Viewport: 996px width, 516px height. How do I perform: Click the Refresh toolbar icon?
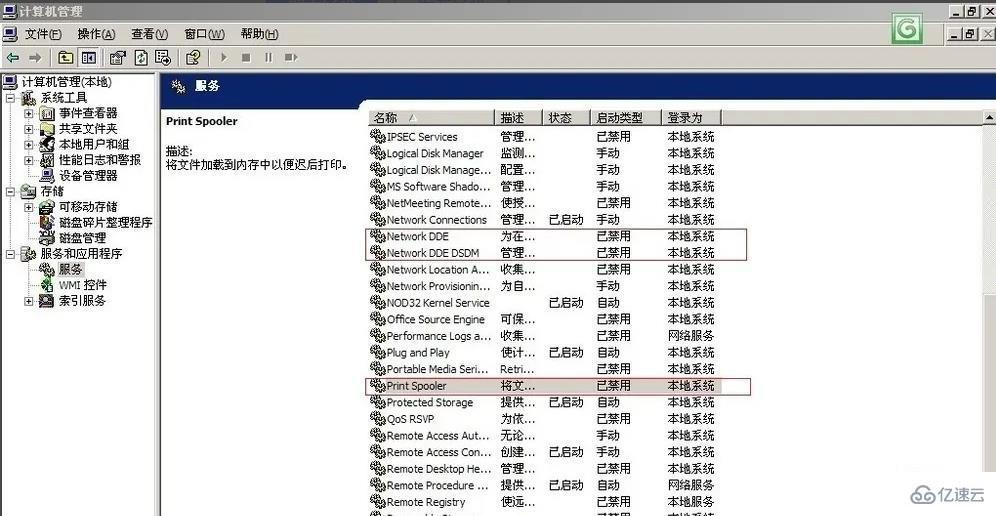coord(140,58)
